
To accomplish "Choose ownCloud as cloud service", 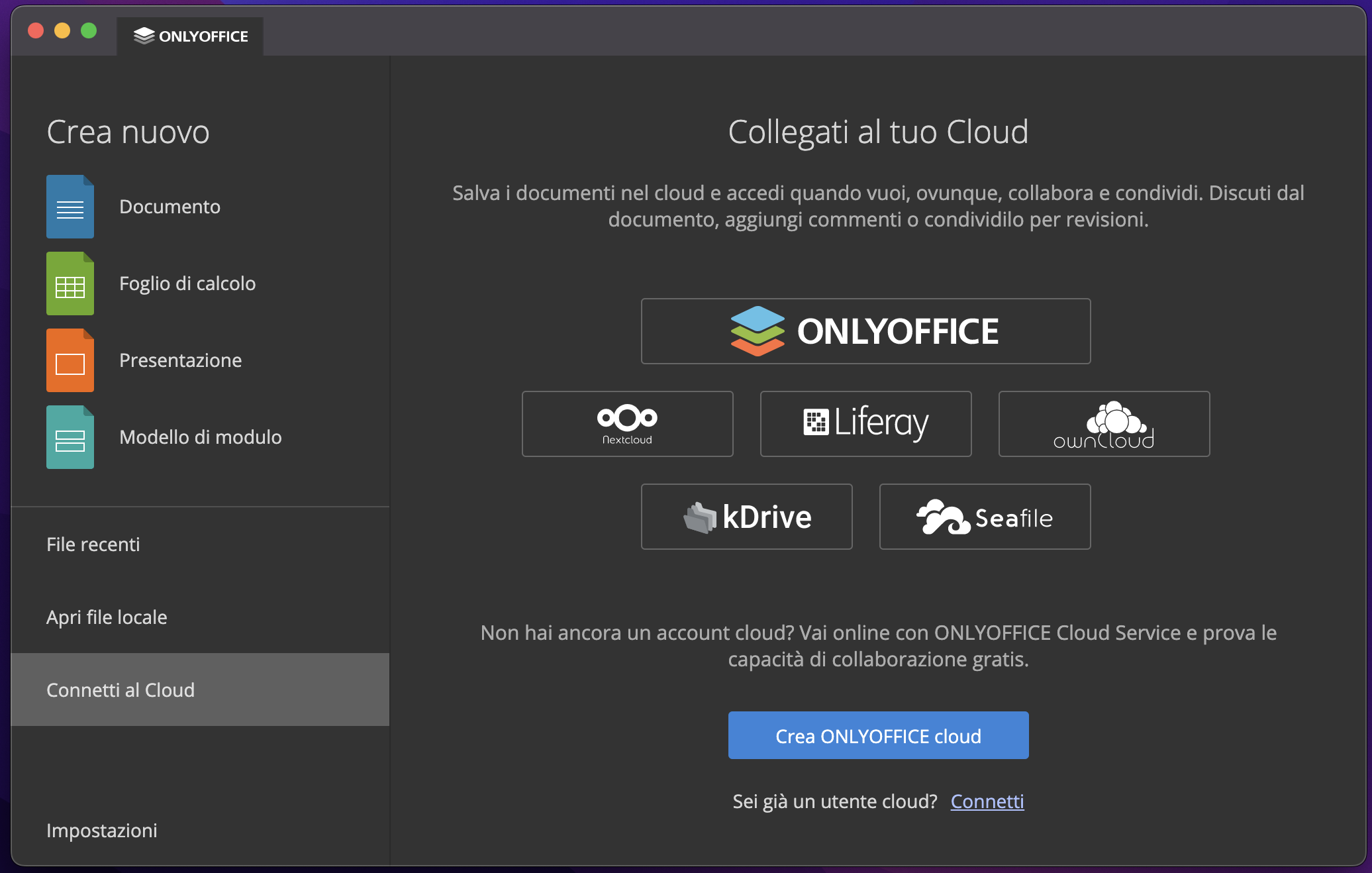I will point(1103,424).
